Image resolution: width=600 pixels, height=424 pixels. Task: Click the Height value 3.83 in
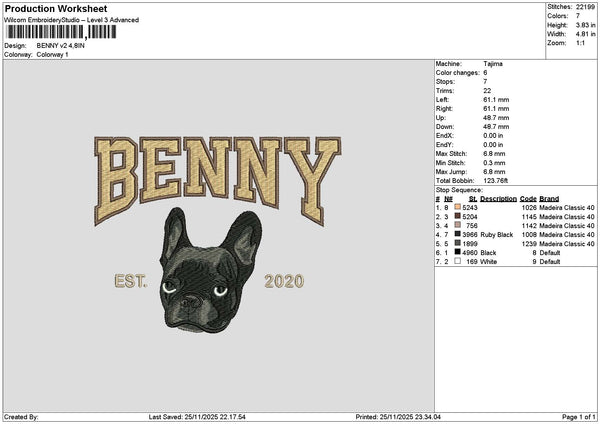[x=586, y=25]
